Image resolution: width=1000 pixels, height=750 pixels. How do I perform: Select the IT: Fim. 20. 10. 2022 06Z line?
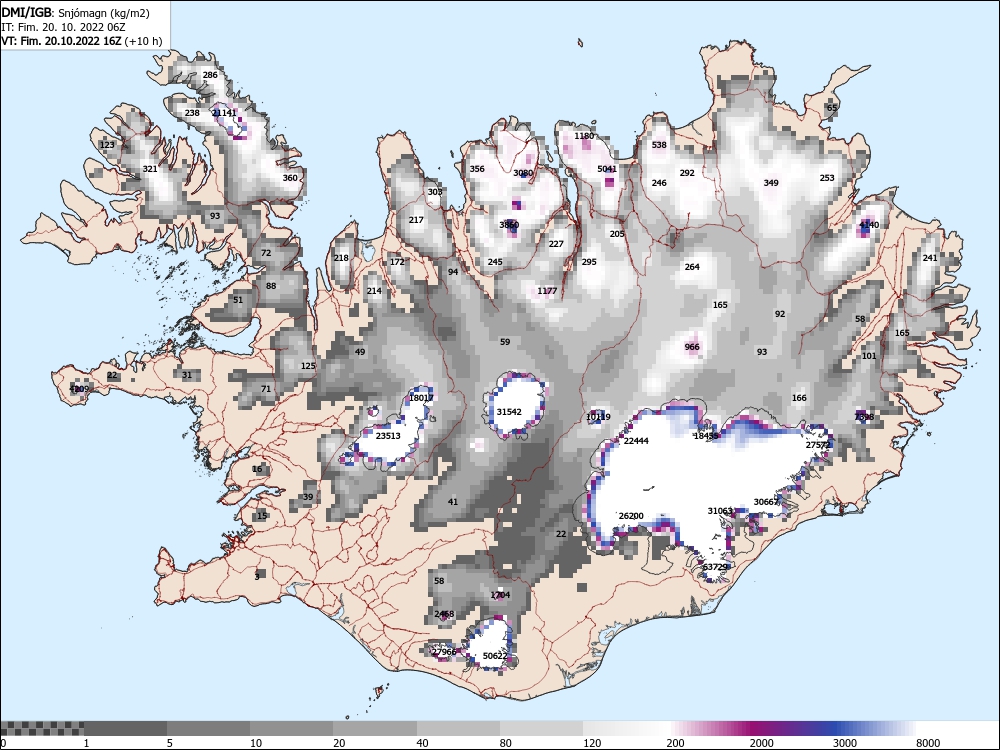click(x=63, y=27)
